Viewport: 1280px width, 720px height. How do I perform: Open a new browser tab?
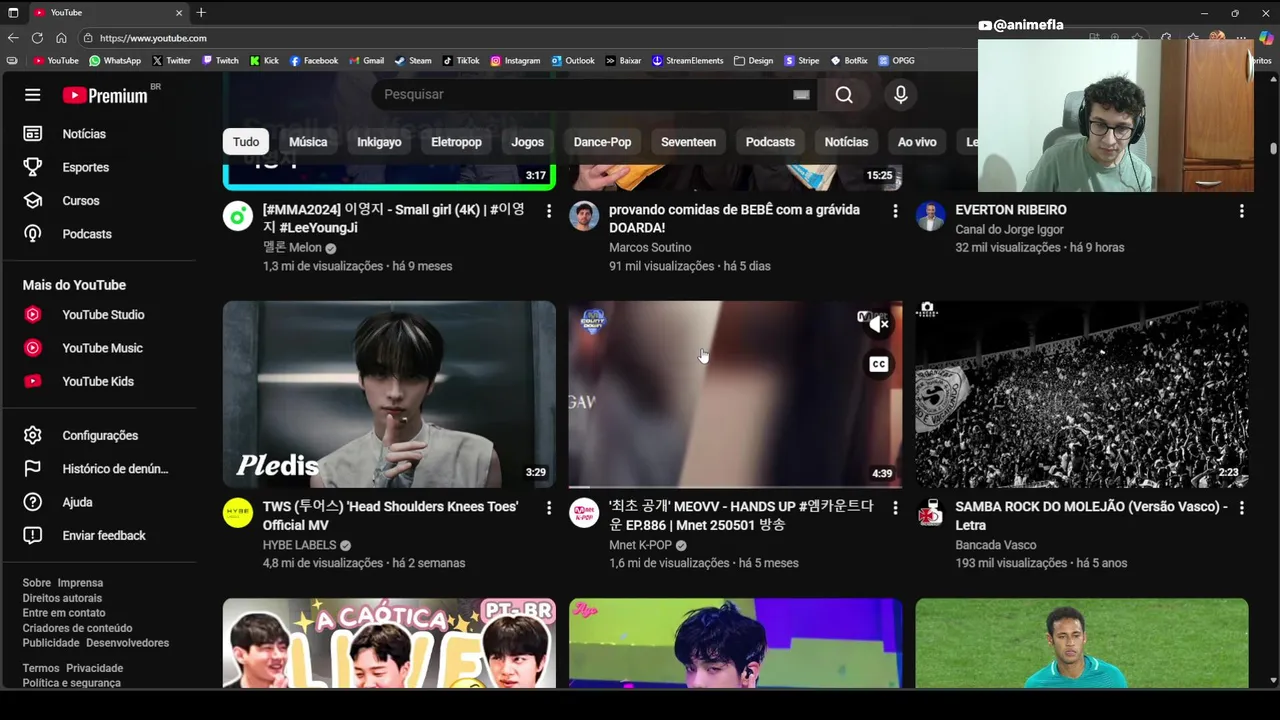[201, 12]
